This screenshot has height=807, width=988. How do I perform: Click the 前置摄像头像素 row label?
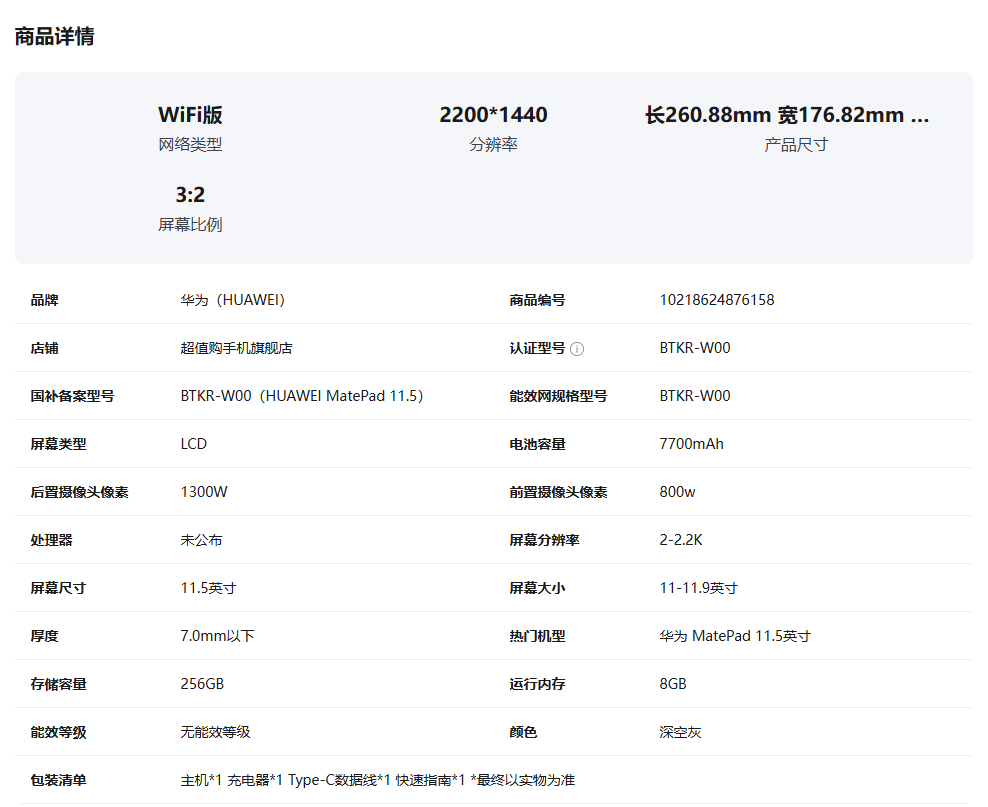[x=558, y=492]
